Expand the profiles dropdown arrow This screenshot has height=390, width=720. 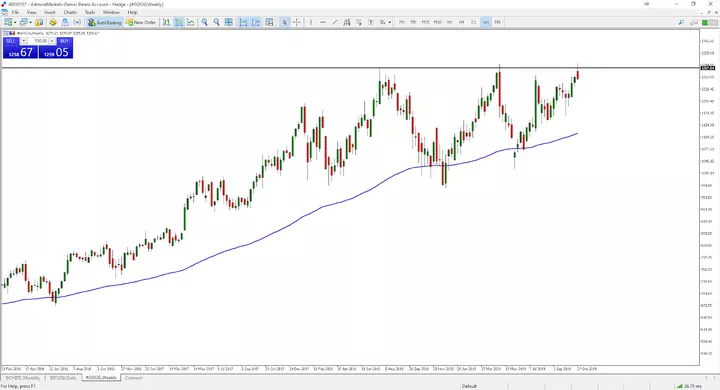pyautogui.click(x=30, y=22)
